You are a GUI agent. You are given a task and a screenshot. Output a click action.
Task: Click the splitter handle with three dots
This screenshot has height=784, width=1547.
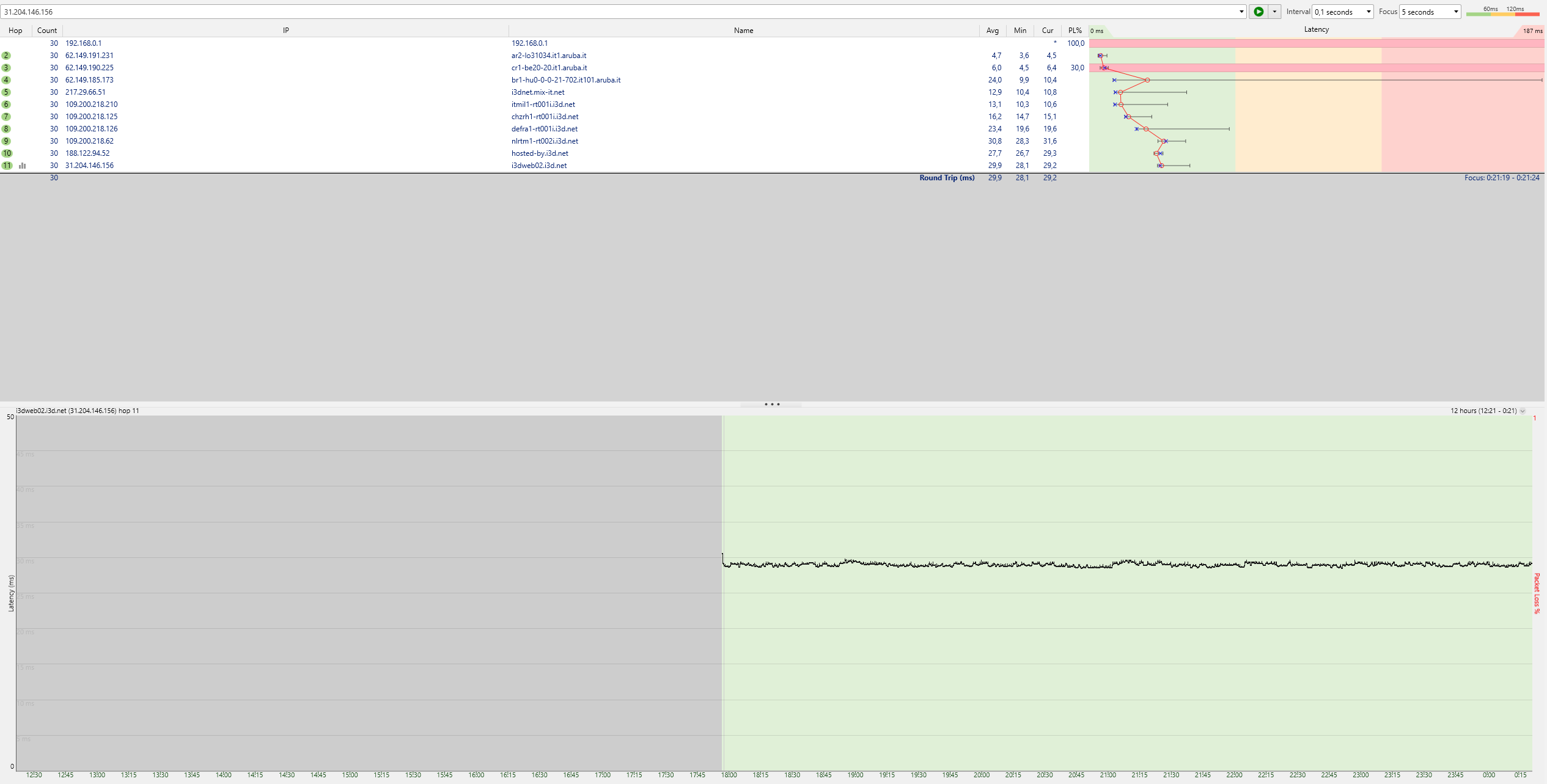point(771,404)
